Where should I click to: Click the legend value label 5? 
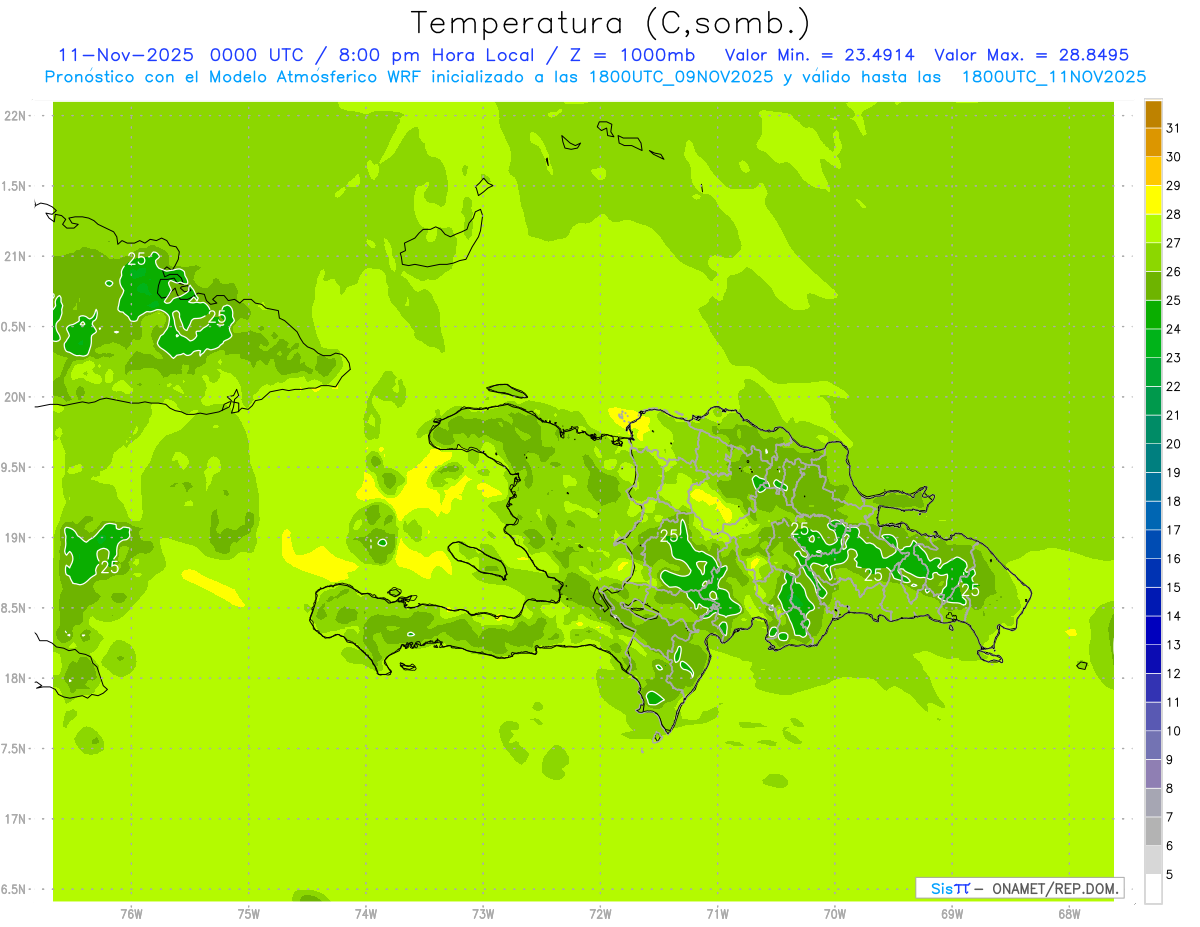(x=1170, y=875)
